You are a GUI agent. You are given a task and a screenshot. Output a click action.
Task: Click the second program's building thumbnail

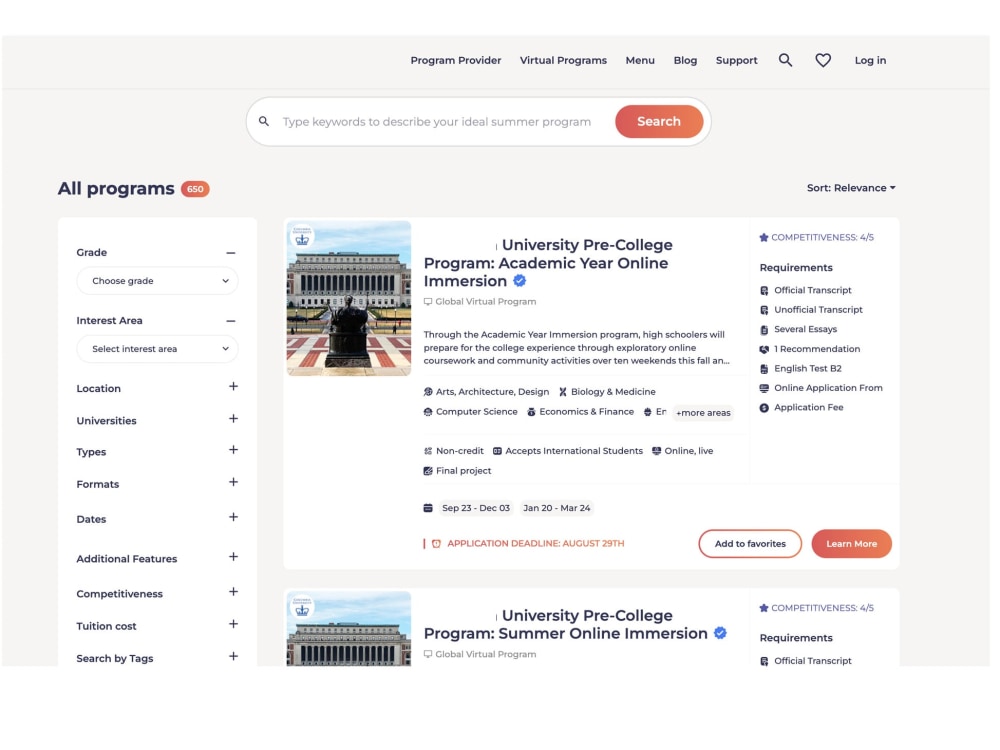coord(349,629)
